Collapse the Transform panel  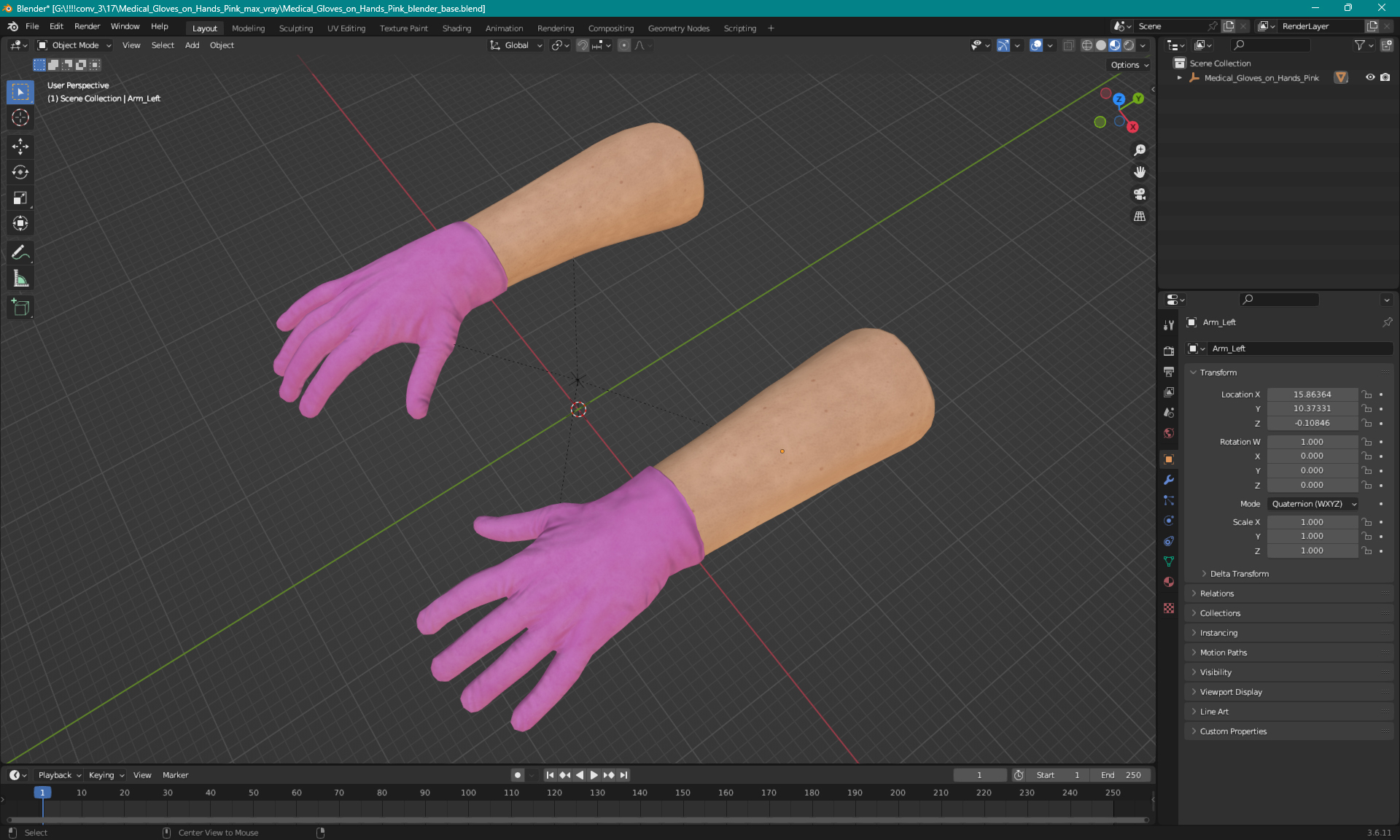(1218, 373)
